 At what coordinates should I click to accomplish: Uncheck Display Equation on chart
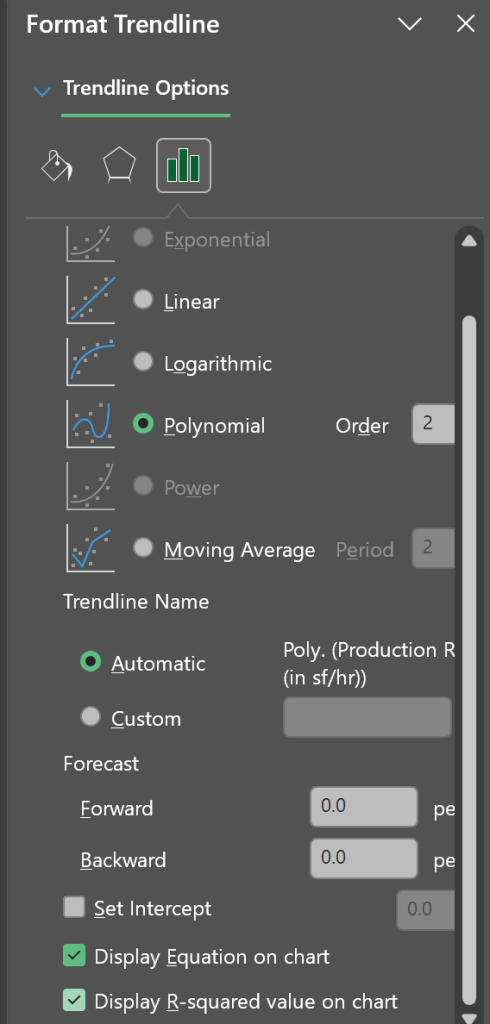pyautogui.click(x=74, y=956)
